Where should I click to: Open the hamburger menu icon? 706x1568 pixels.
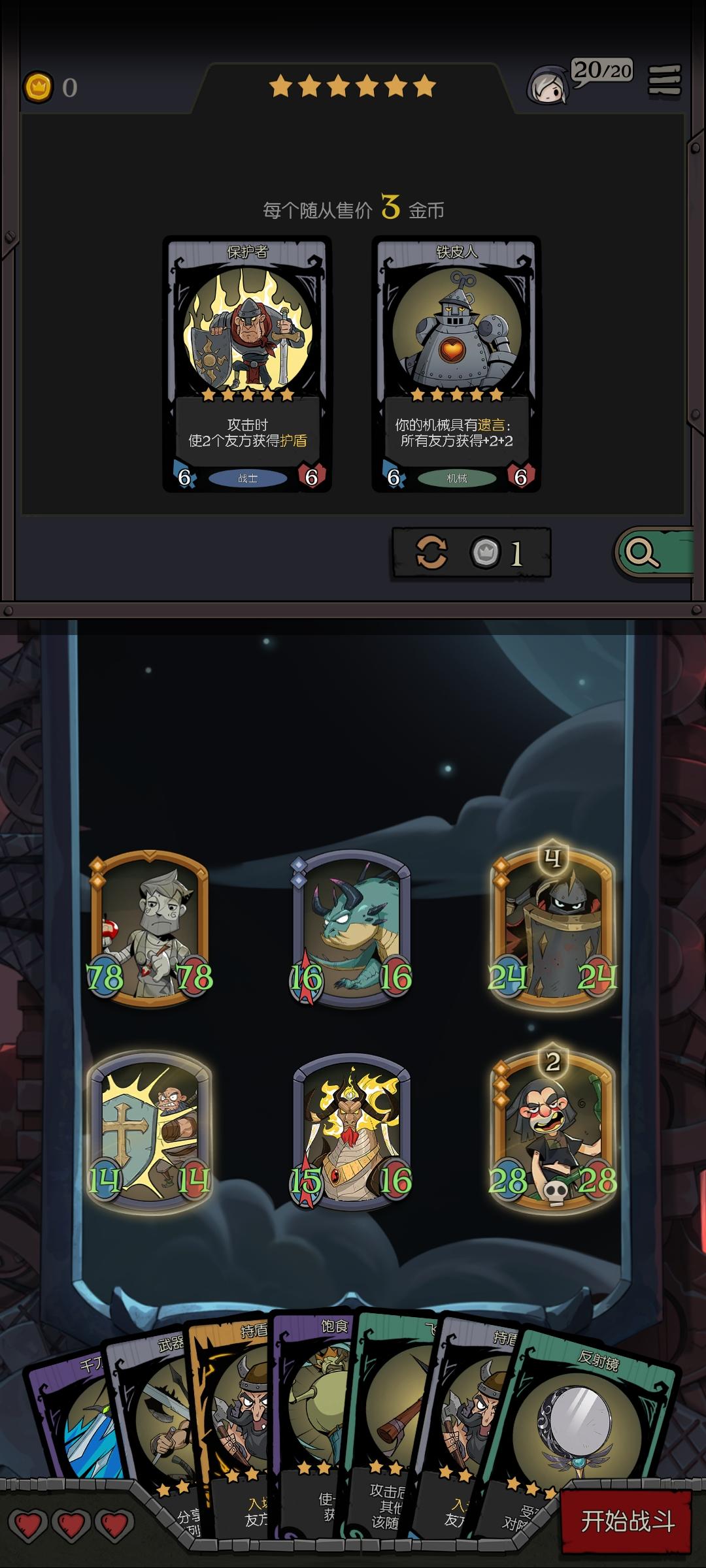click(x=665, y=80)
